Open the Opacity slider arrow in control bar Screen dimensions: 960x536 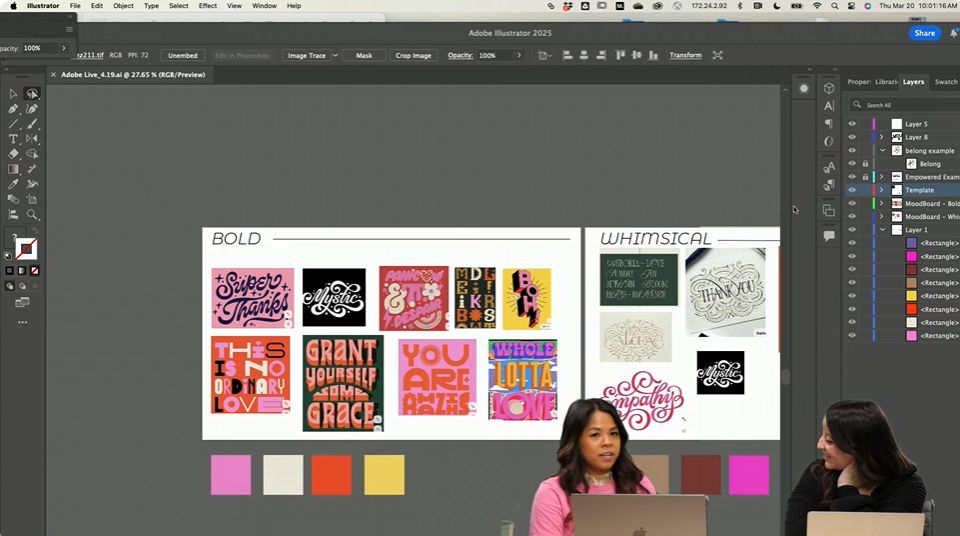pyautogui.click(x=519, y=55)
